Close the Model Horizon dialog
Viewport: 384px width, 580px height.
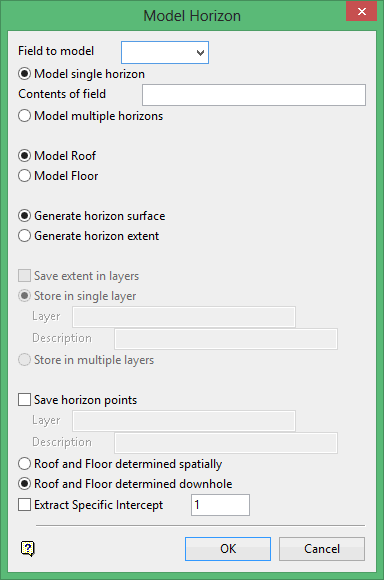point(361,11)
